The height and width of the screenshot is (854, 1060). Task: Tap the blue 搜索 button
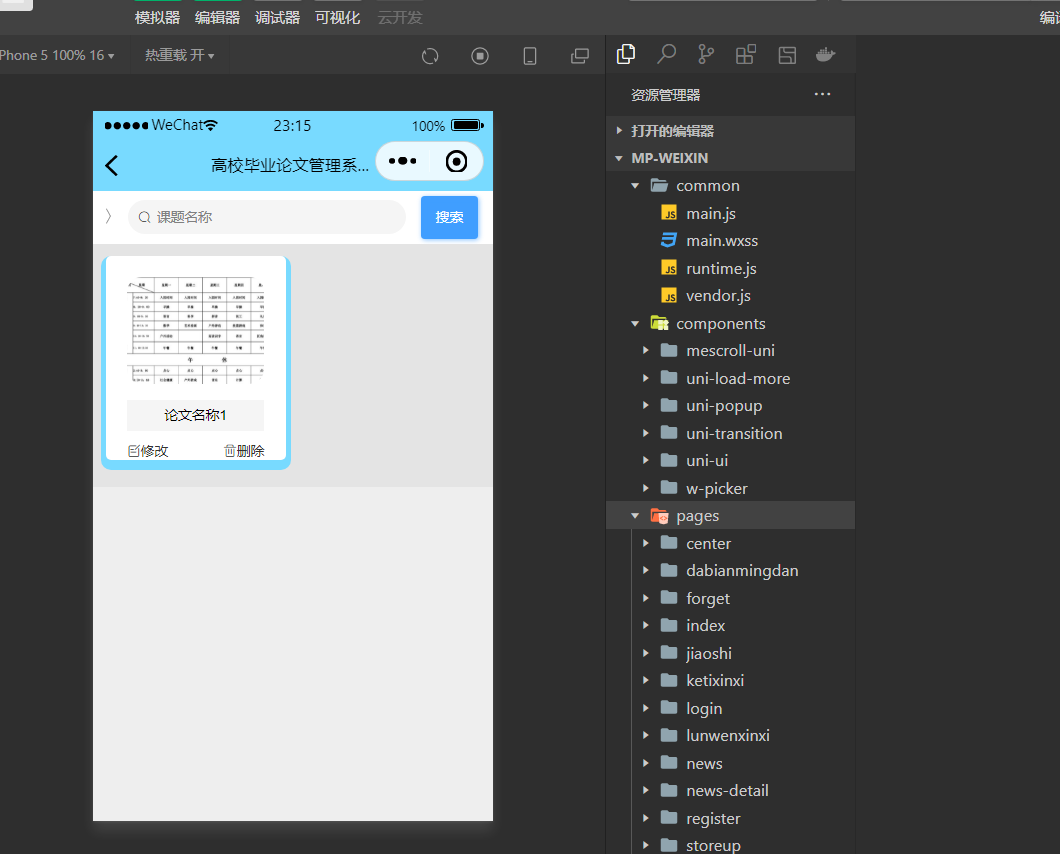[x=450, y=217]
